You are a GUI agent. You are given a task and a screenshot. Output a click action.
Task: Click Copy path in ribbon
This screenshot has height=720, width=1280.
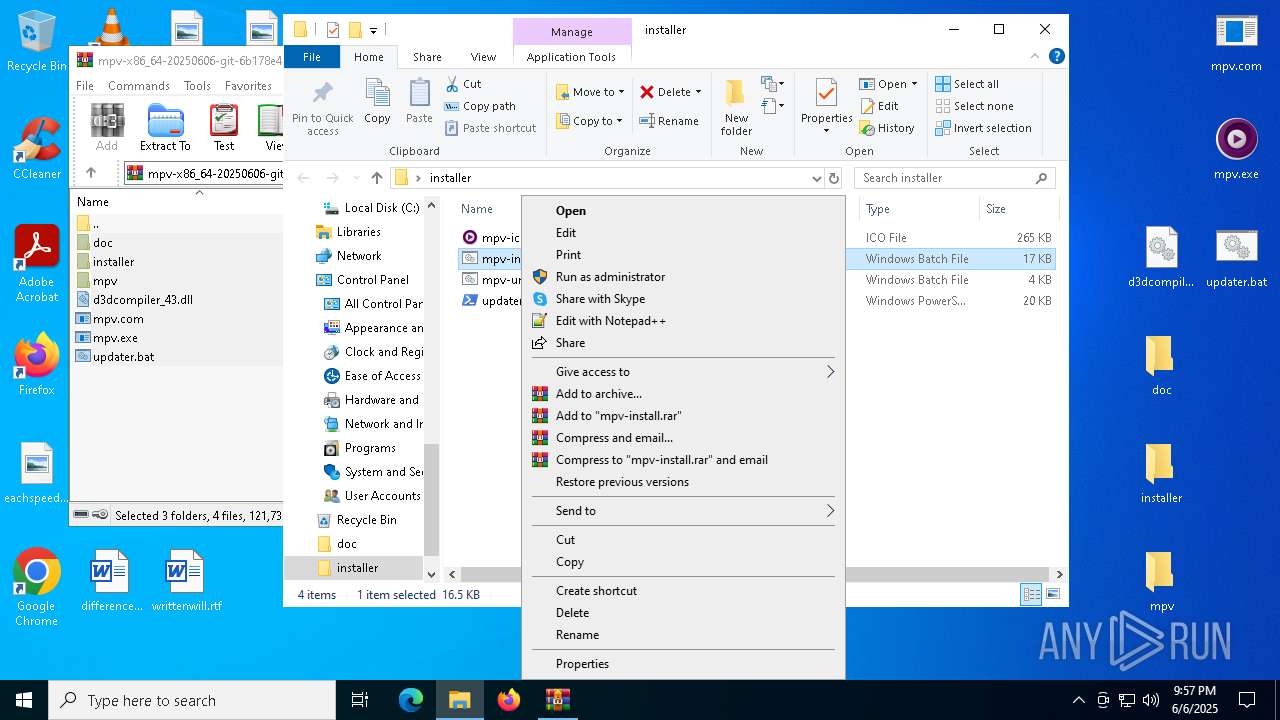(x=480, y=106)
